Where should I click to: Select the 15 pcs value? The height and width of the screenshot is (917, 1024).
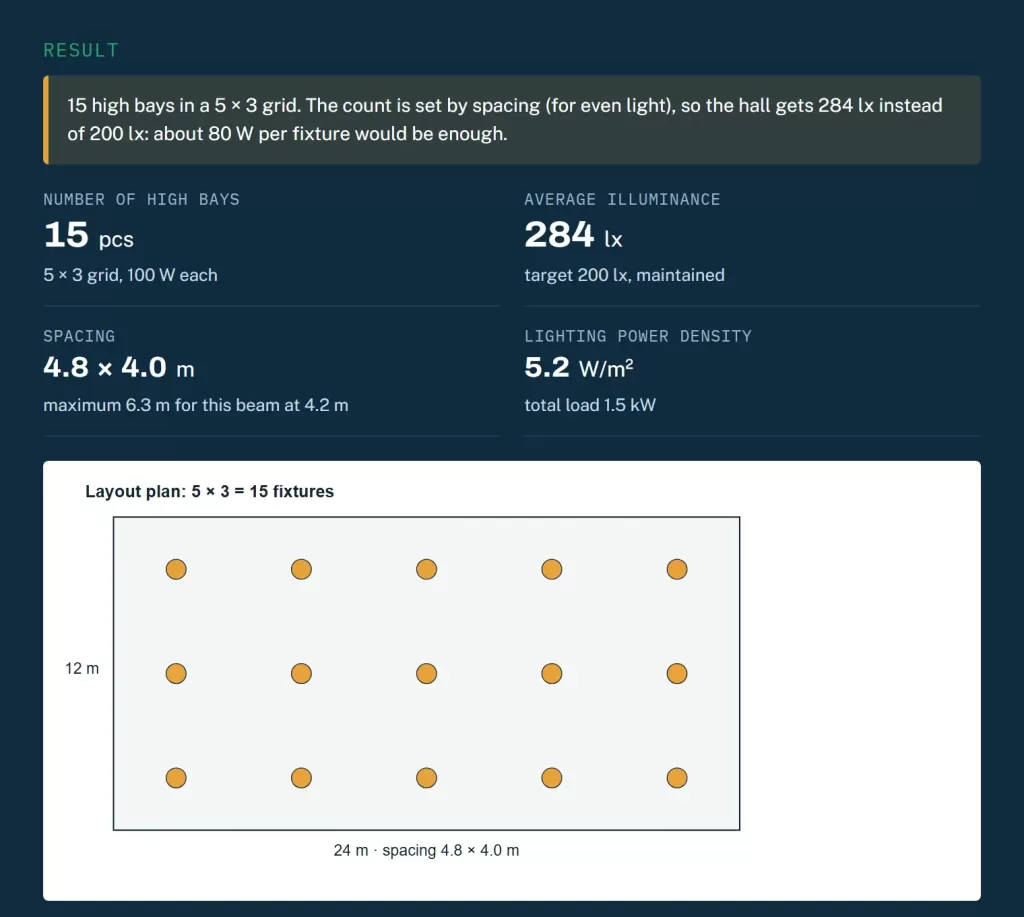[89, 235]
